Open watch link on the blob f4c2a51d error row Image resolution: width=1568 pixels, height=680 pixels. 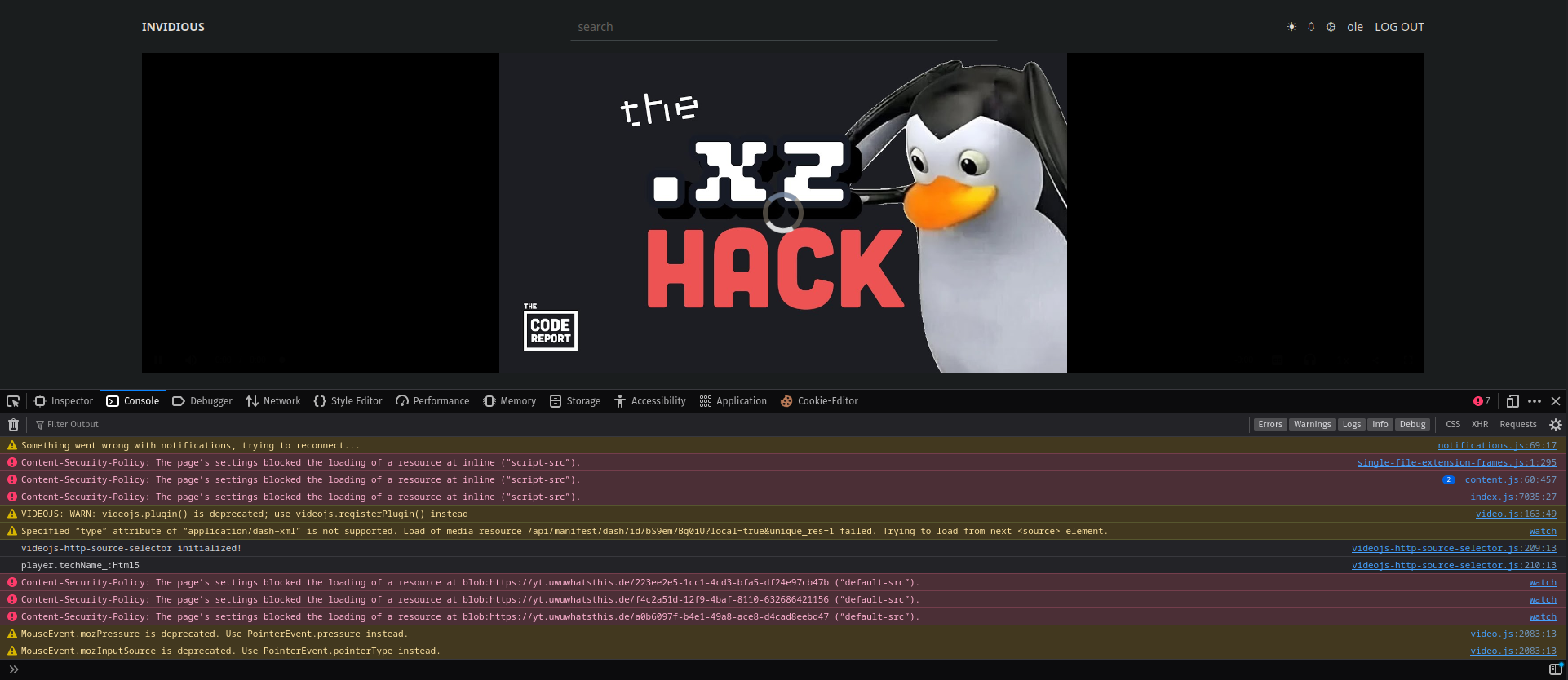(1543, 599)
